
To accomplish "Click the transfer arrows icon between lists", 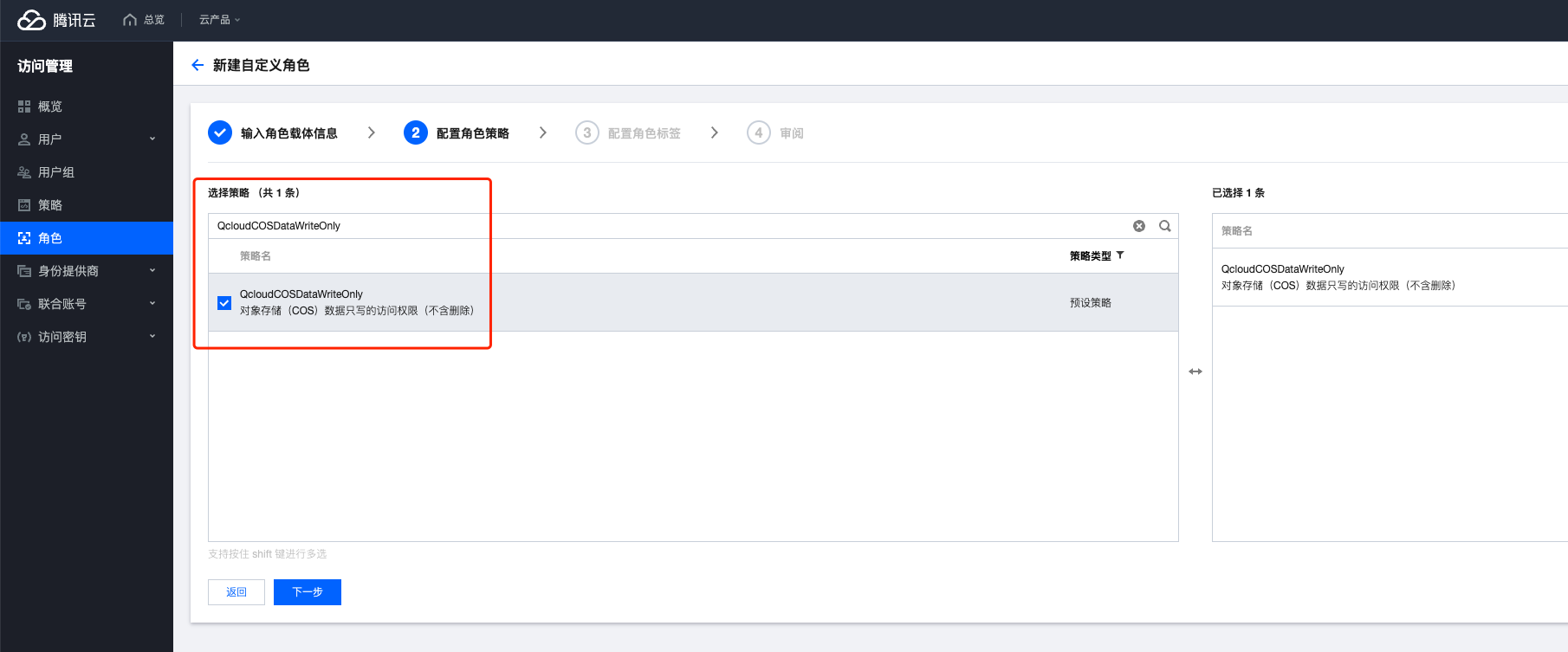I will click(x=1195, y=371).
